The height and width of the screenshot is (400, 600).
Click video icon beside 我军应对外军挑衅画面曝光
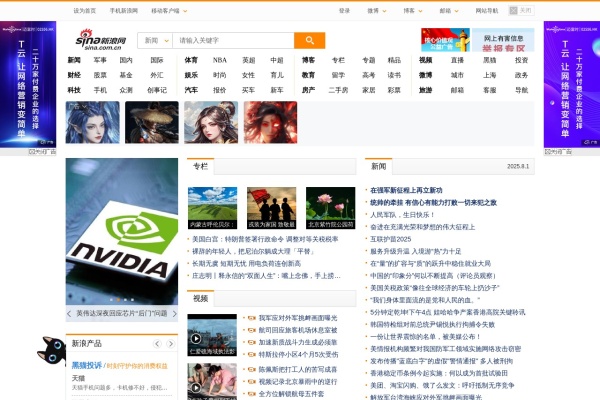point(251,318)
